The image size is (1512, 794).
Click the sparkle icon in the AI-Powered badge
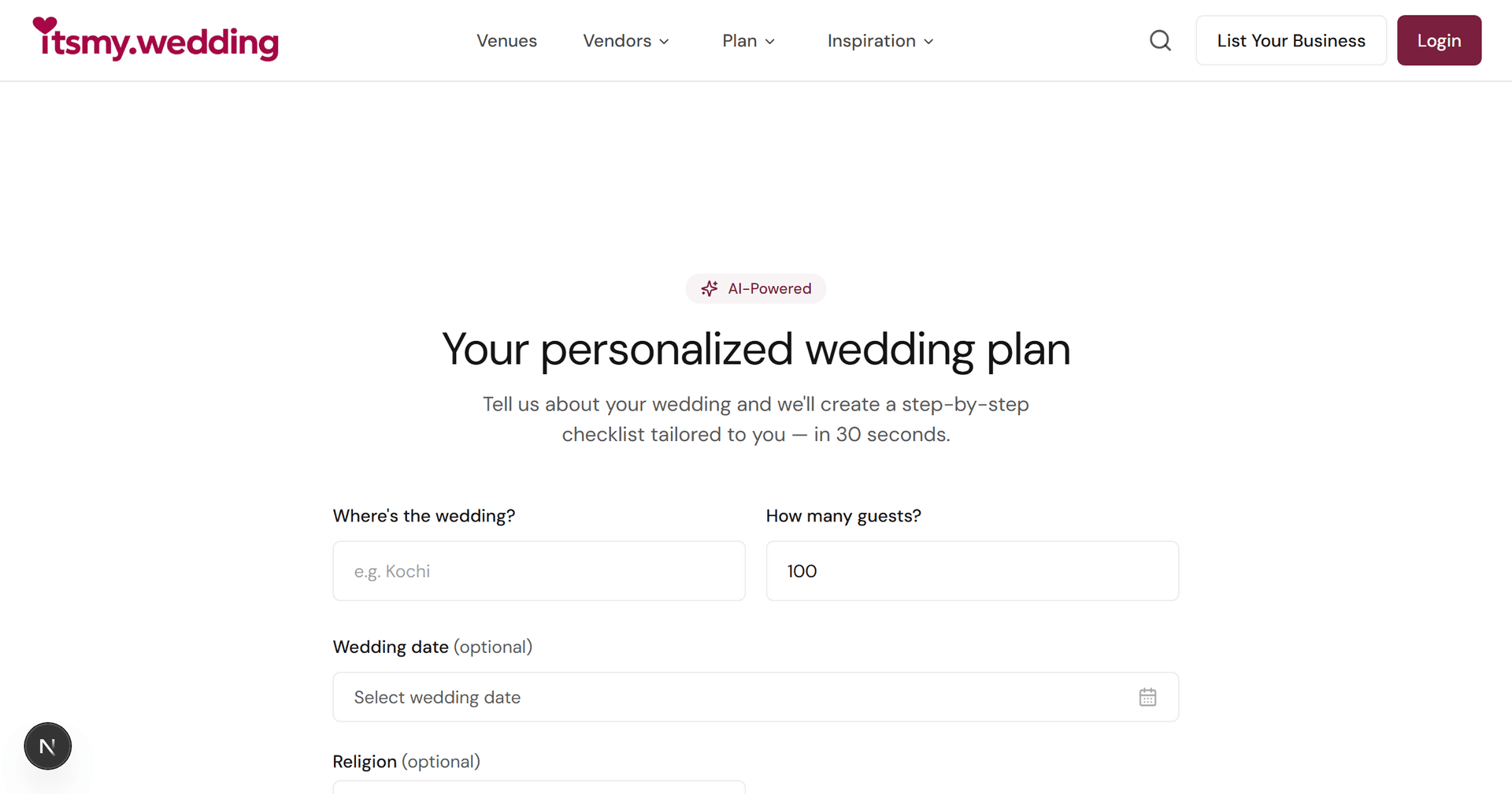(x=710, y=288)
